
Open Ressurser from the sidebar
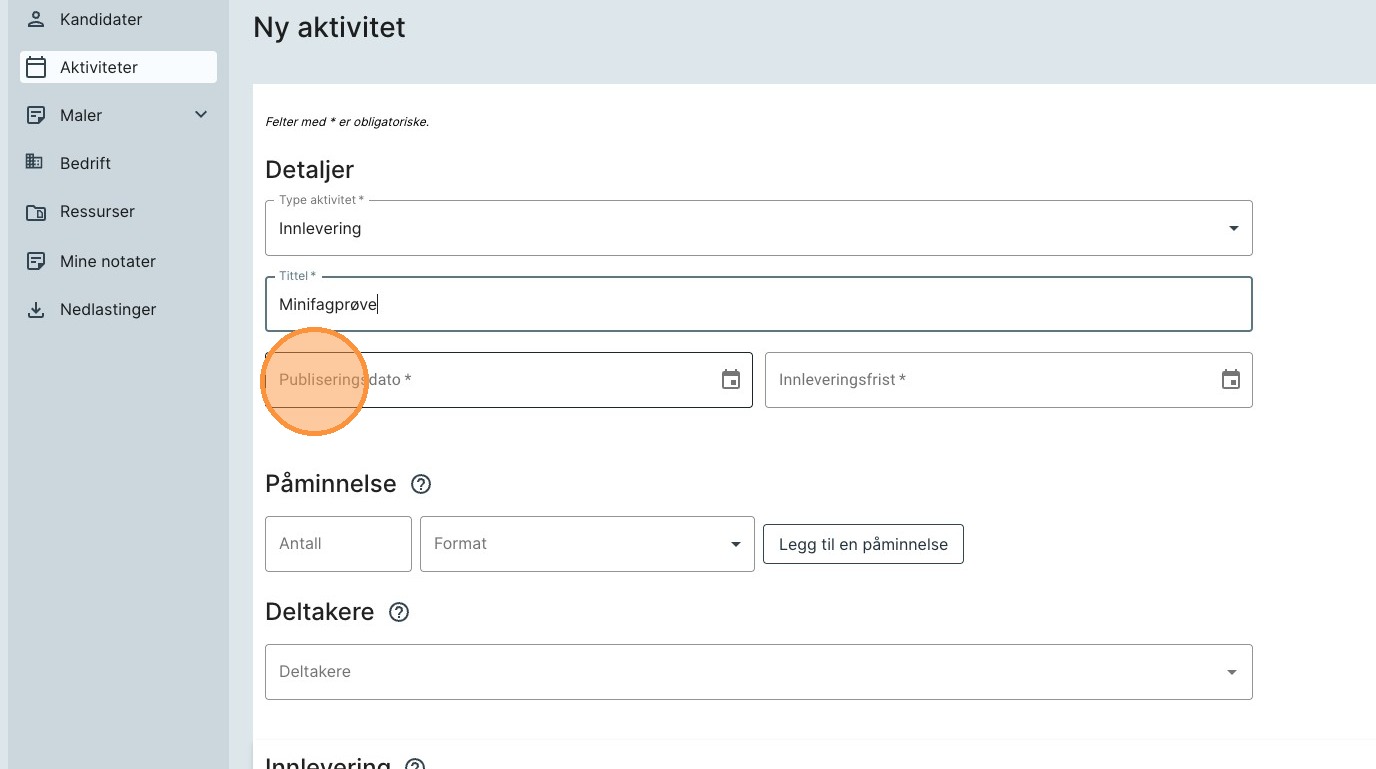(97, 212)
